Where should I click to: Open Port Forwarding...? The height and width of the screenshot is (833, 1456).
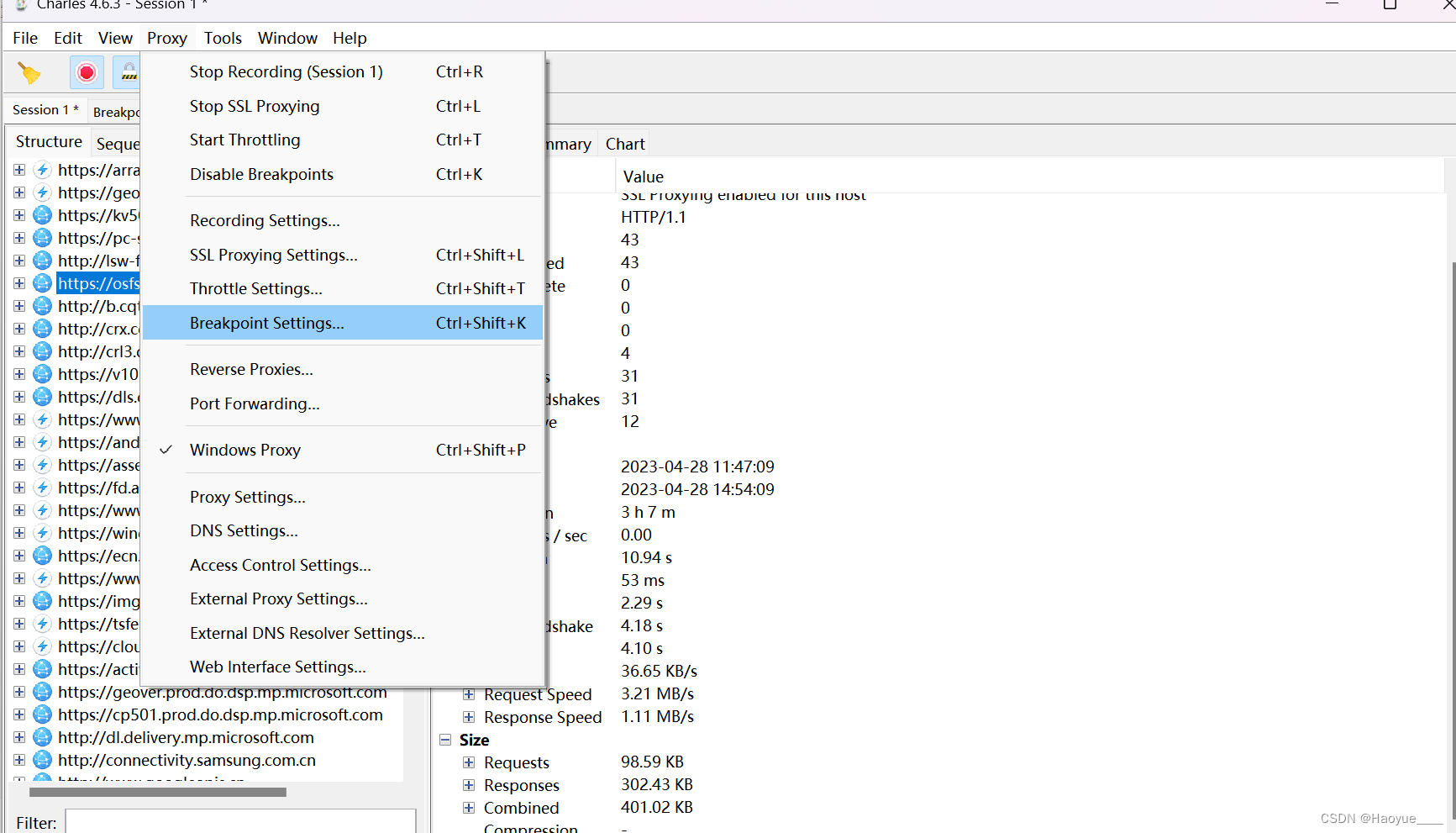click(x=343, y=403)
